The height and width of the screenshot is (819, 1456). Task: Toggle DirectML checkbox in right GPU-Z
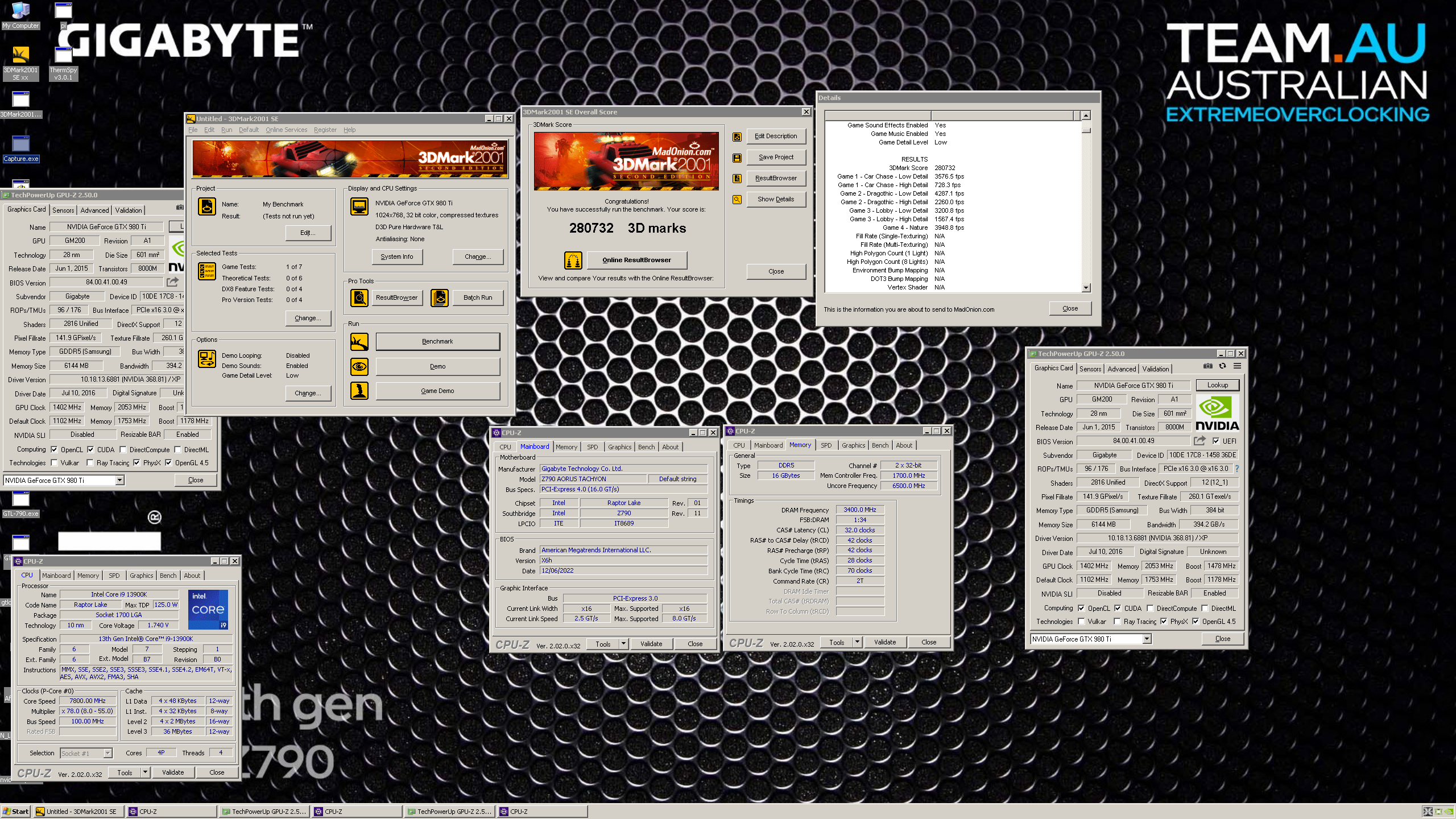[1205, 608]
